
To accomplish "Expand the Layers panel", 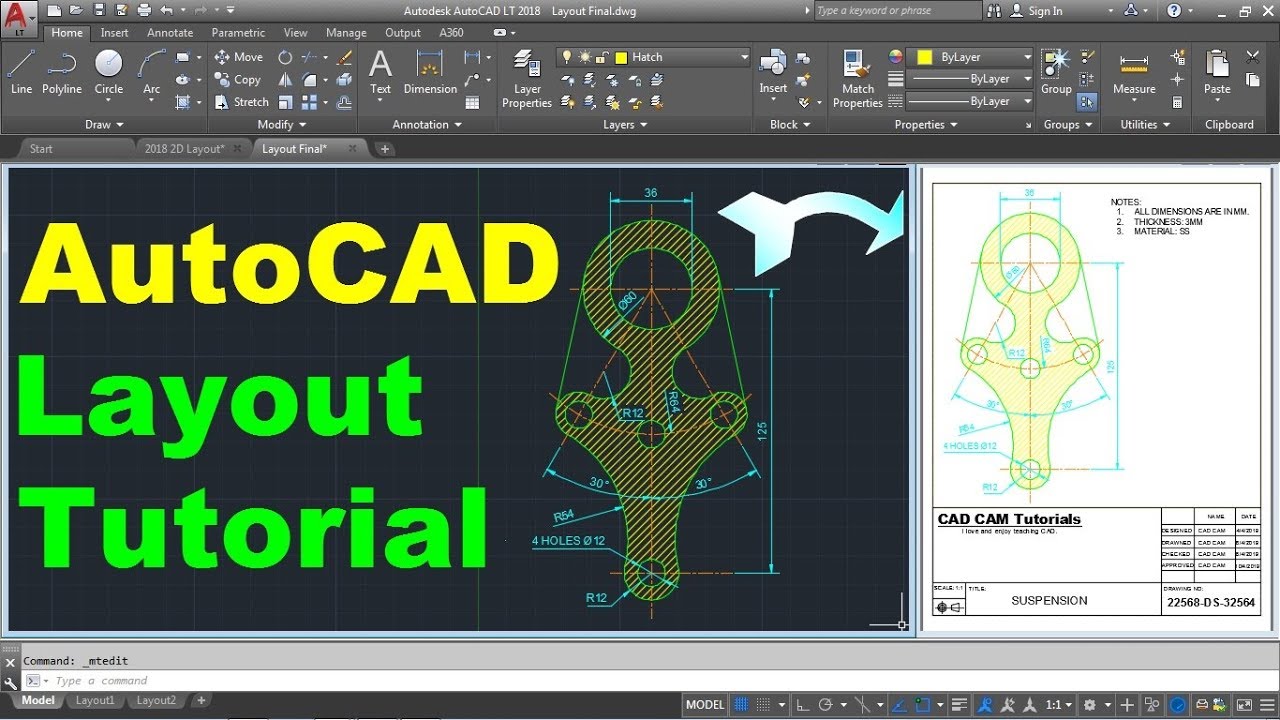I will pyautogui.click(x=625, y=125).
